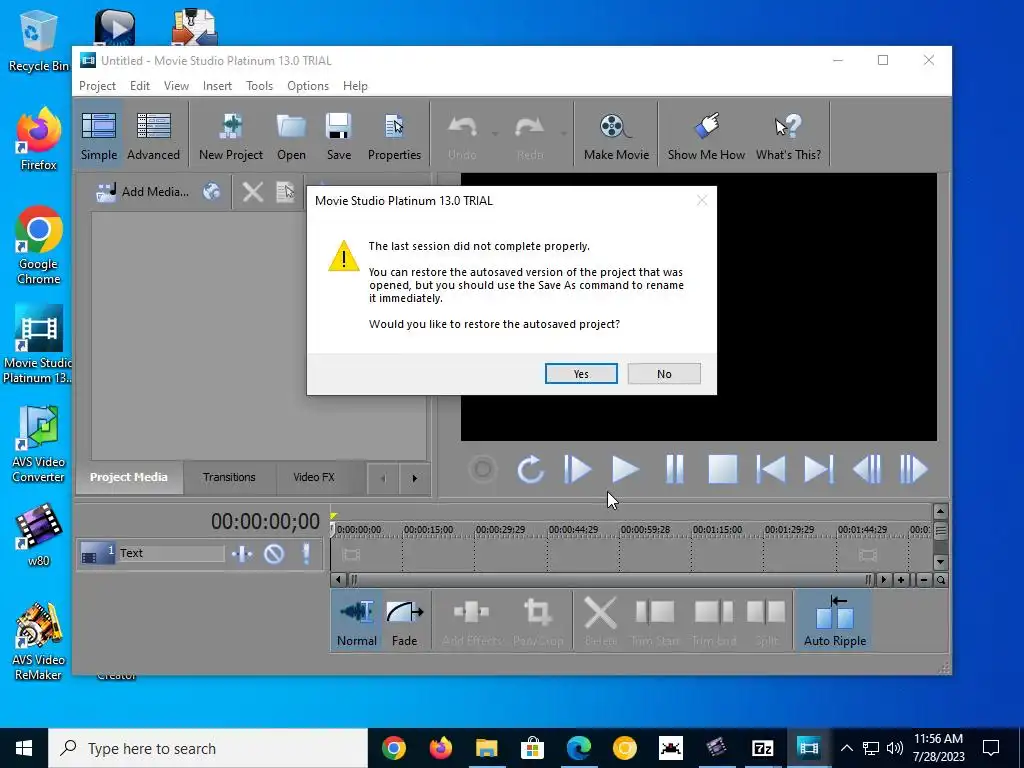Image resolution: width=1024 pixels, height=768 pixels.
Task: Click the timeline ruler at 00:00:59:28
Action: point(645,530)
